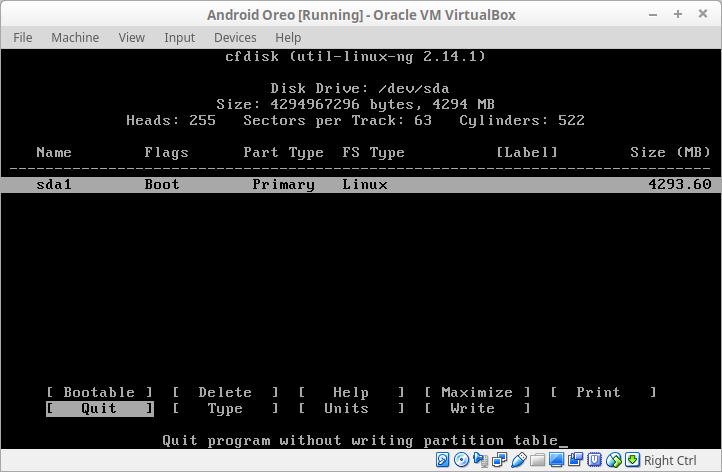
Task: Click the Boot flag of sda1
Action: point(162,185)
